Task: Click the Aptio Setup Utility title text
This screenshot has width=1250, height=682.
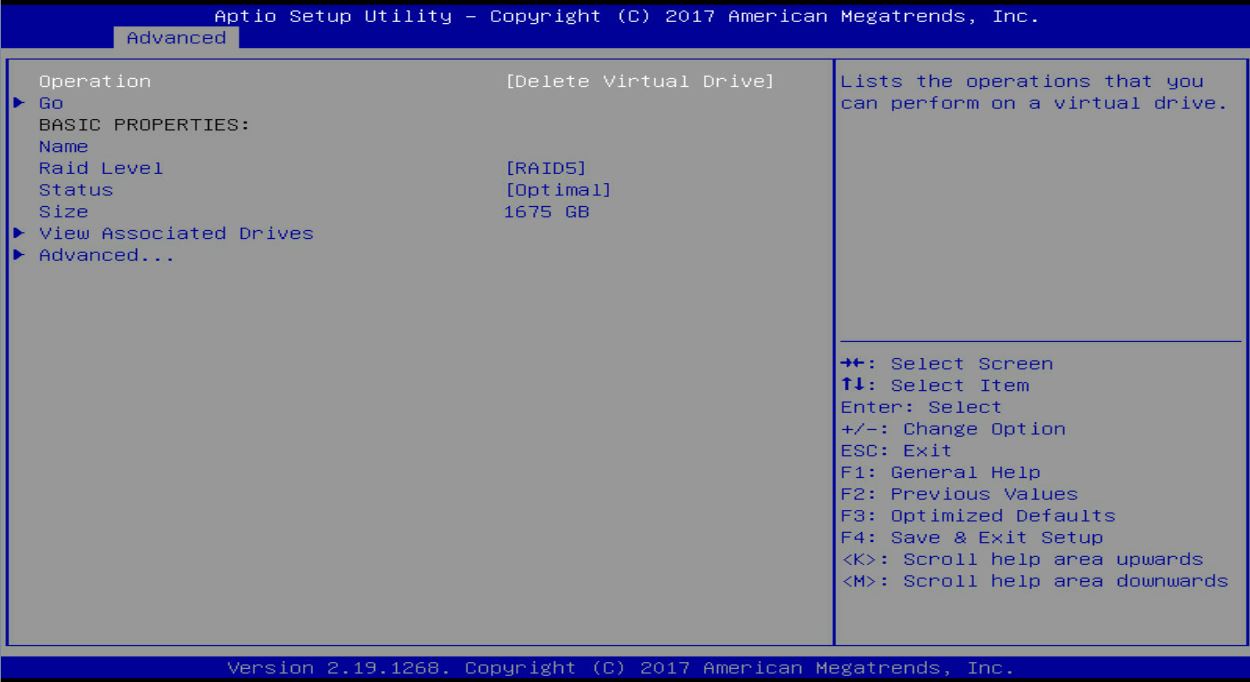Action: (x=627, y=16)
